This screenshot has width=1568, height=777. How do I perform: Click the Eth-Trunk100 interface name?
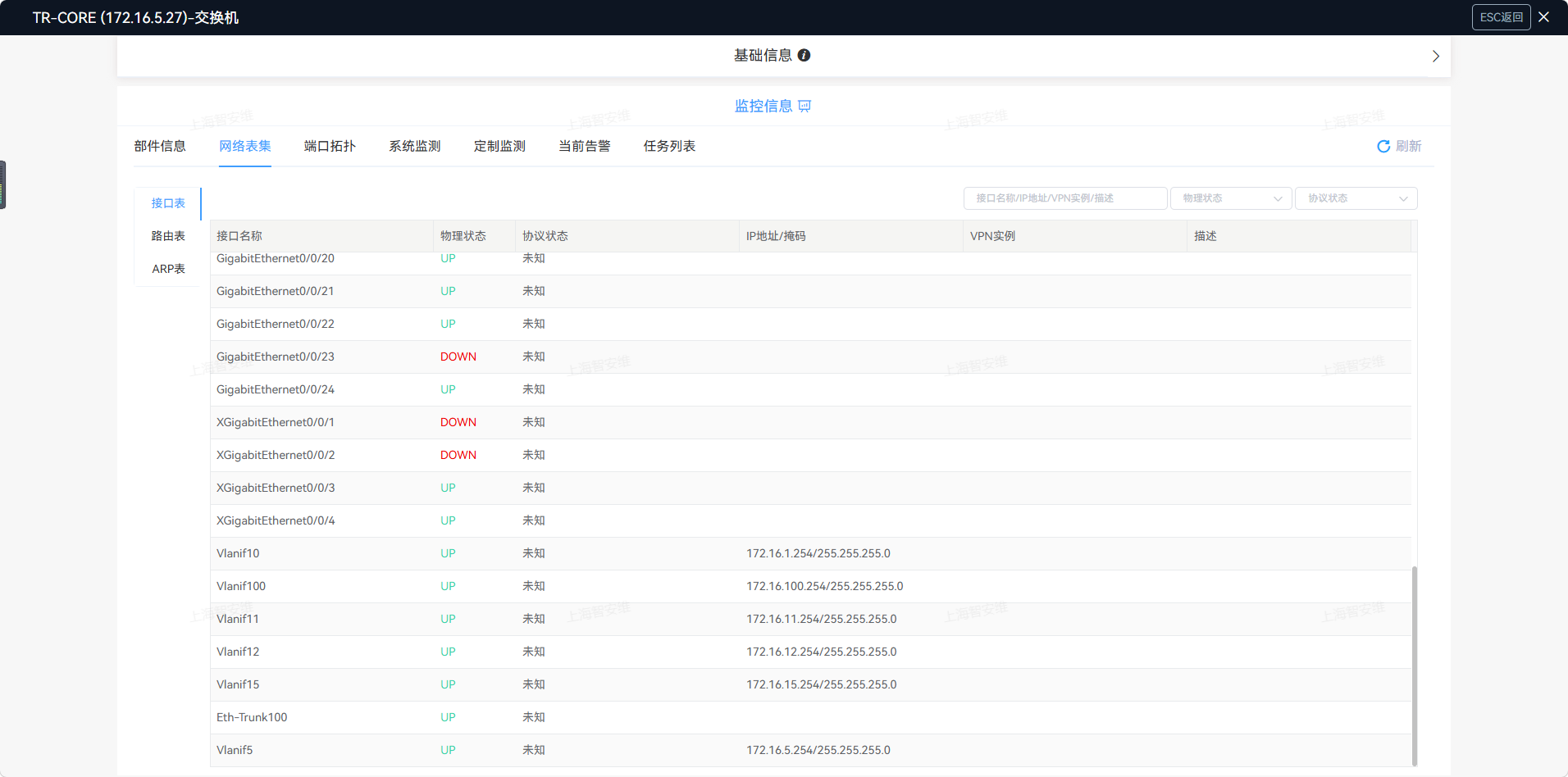(x=252, y=717)
